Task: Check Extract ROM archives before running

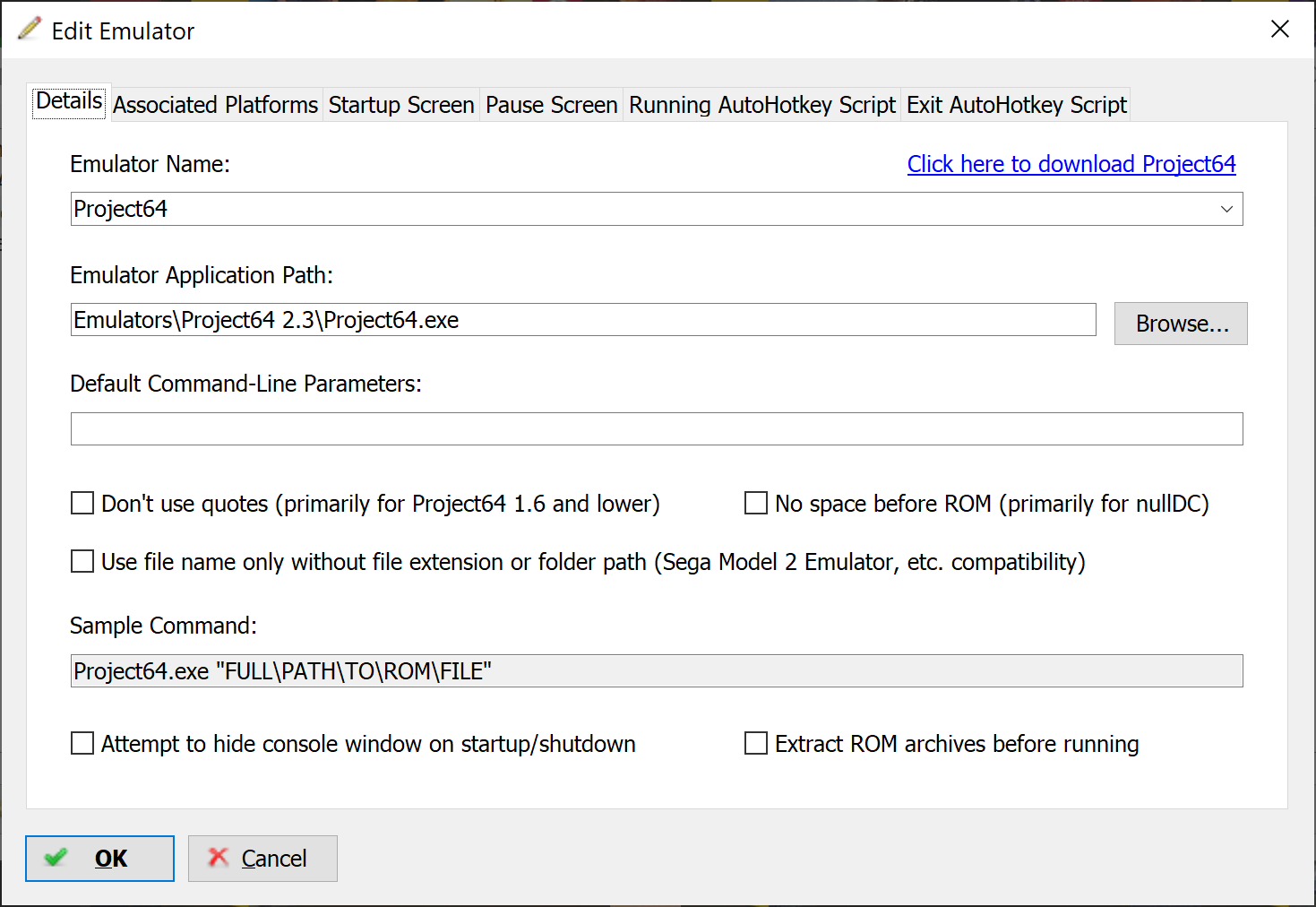Action: click(x=756, y=744)
